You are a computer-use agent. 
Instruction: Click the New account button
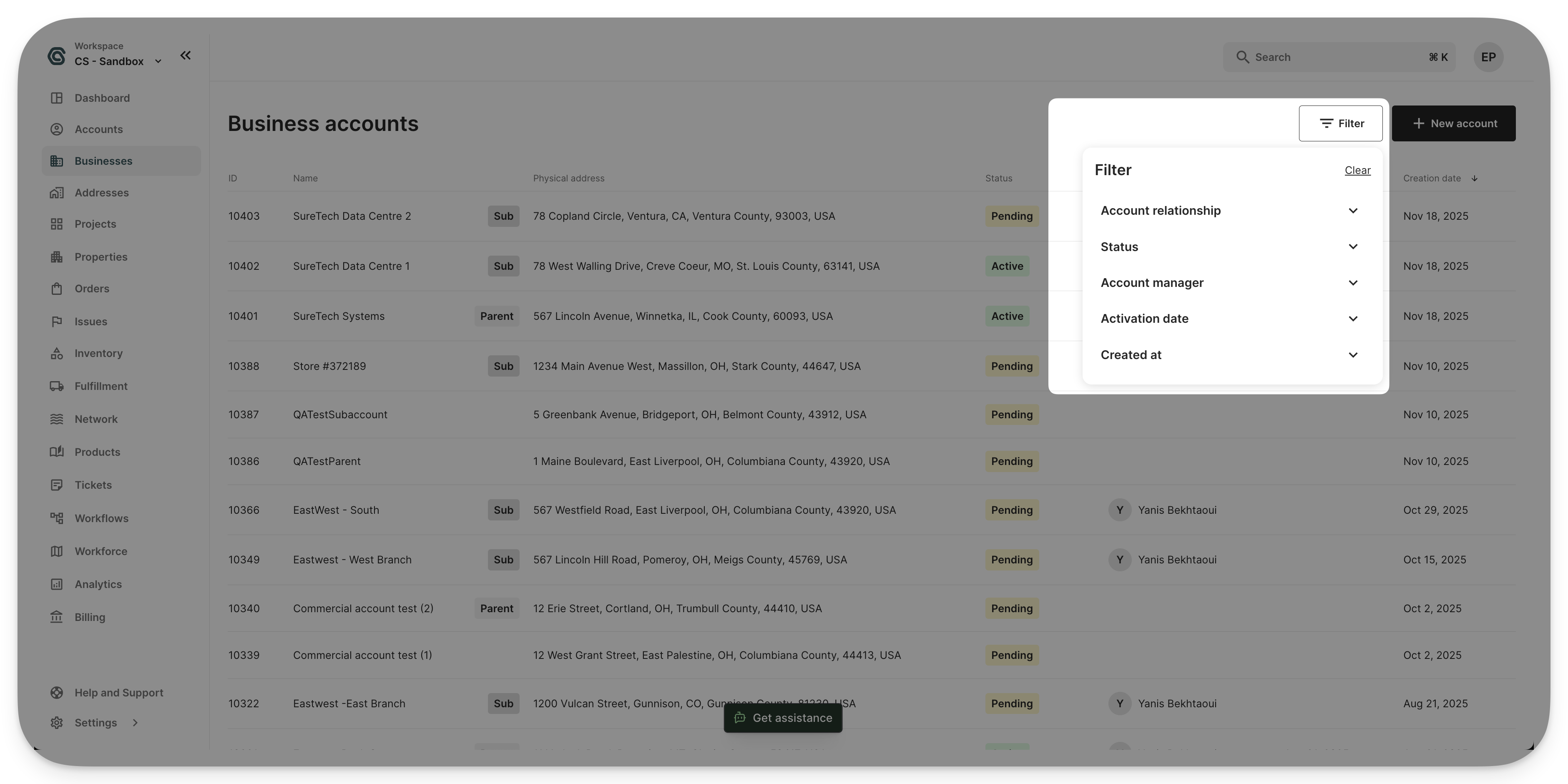(1454, 123)
